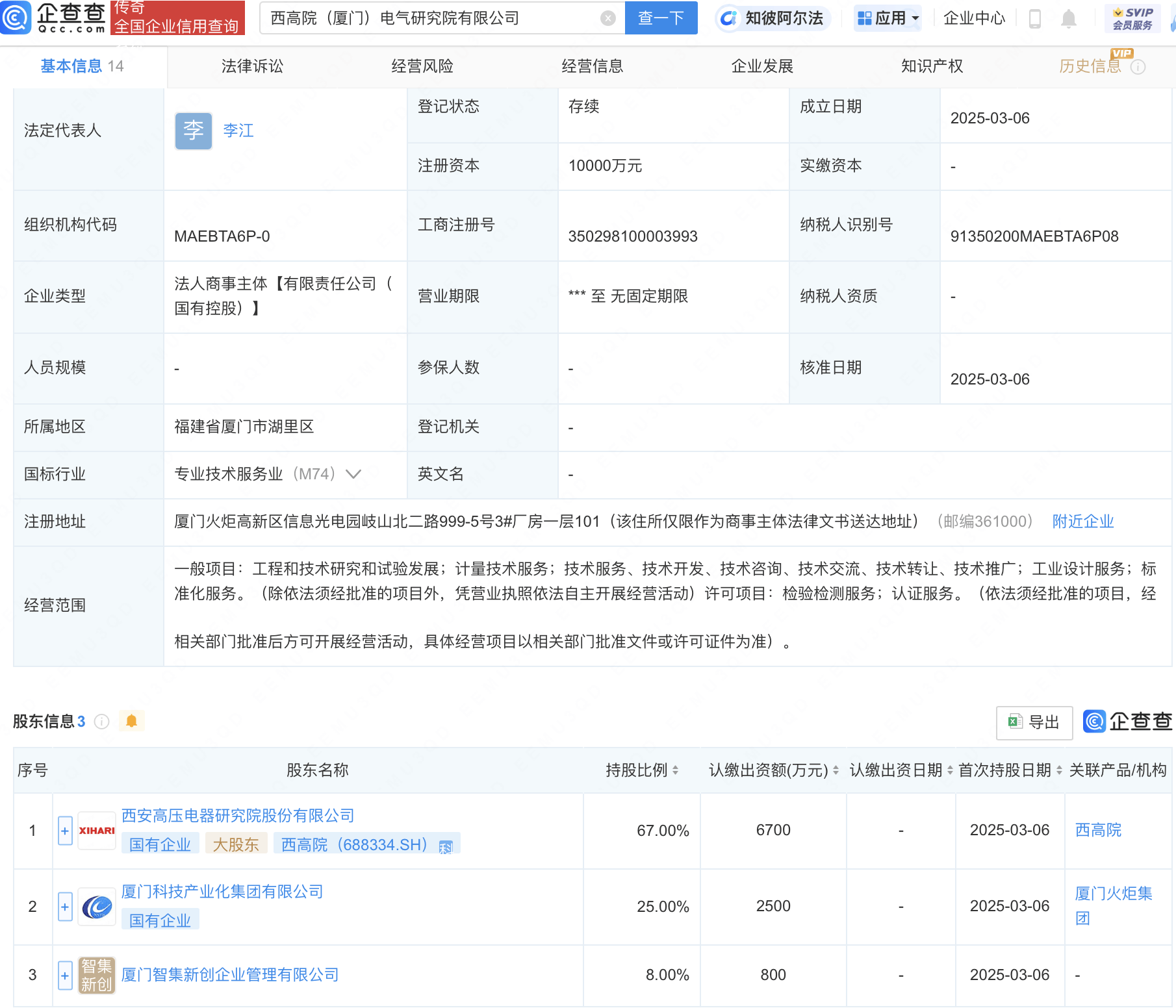Expand row of 厦门智集新创企业管理有限公司
The height and width of the screenshot is (1008, 1176).
coord(65,976)
